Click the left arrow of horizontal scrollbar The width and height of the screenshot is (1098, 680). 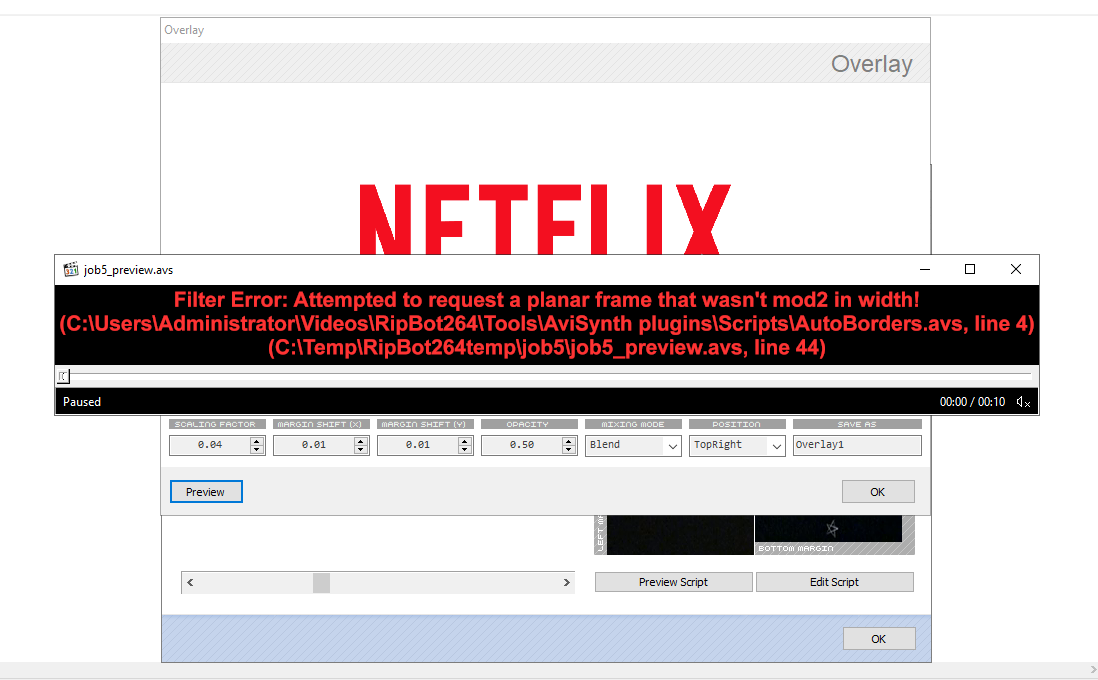click(x=190, y=583)
